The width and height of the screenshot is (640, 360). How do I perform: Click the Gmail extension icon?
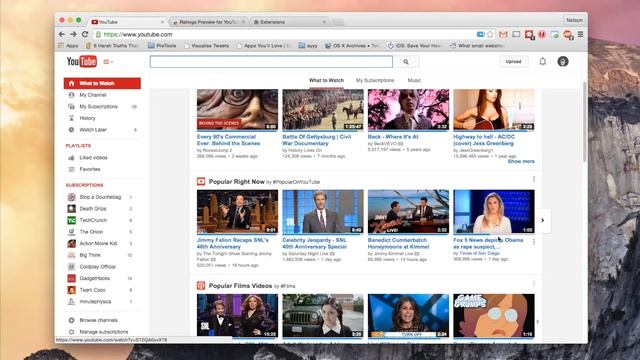click(x=503, y=34)
